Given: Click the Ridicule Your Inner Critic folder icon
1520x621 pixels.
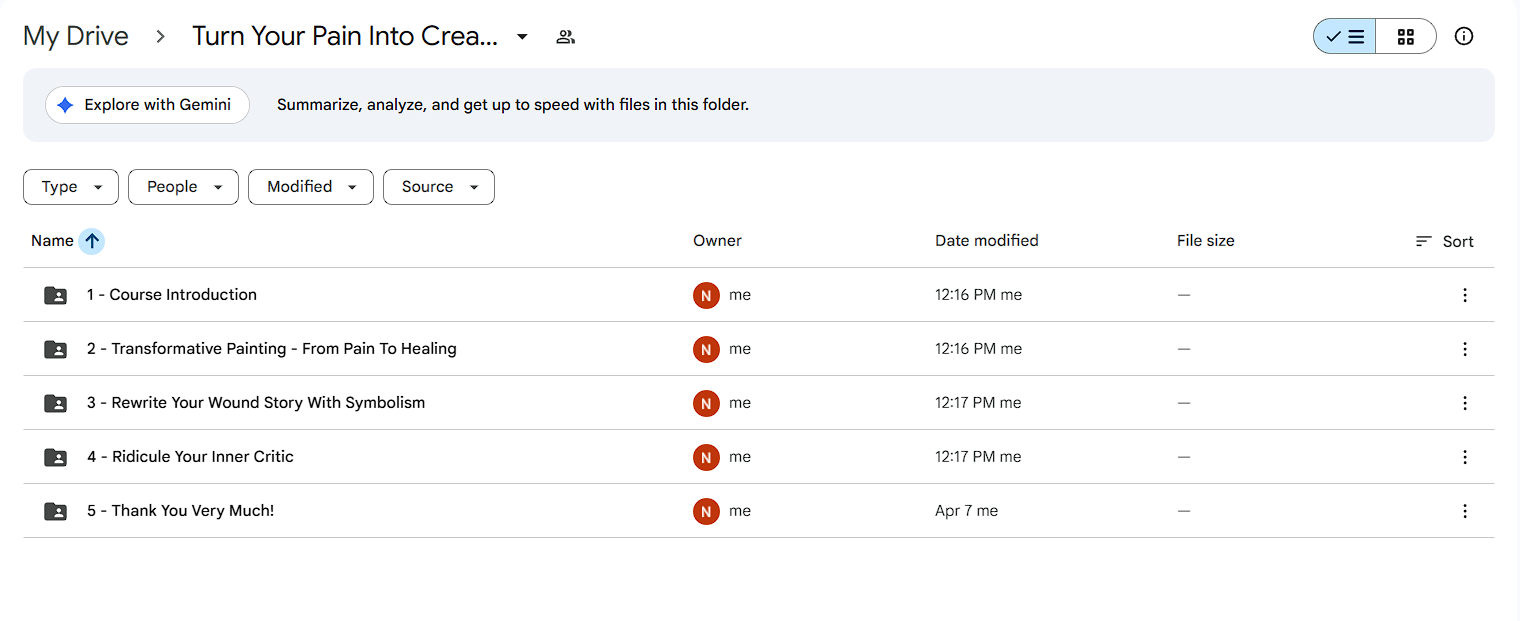Looking at the screenshot, I should pyautogui.click(x=56, y=457).
